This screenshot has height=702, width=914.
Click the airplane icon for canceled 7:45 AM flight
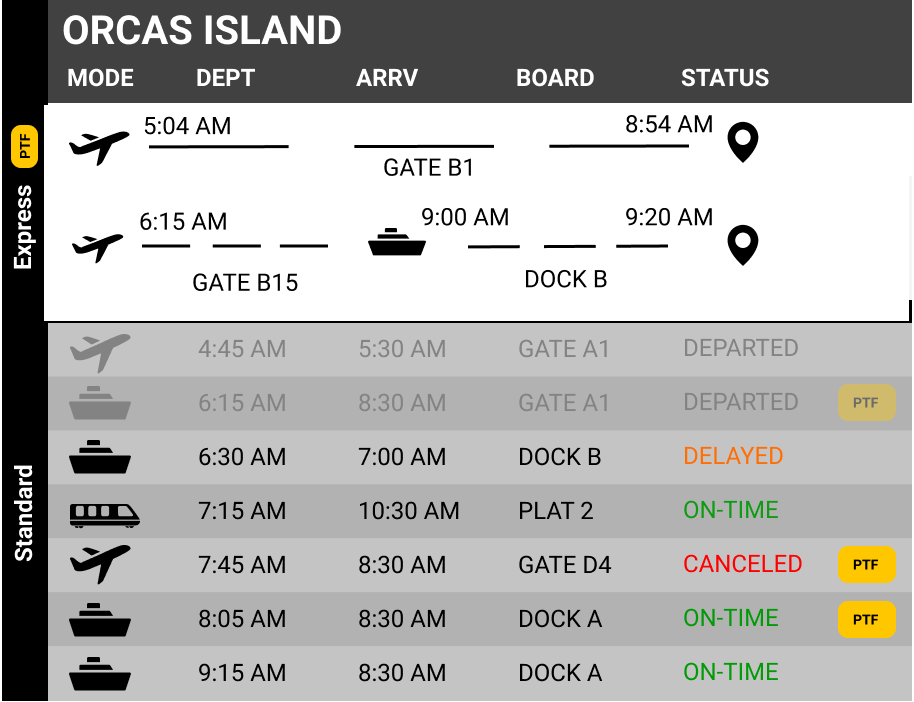click(100, 564)
